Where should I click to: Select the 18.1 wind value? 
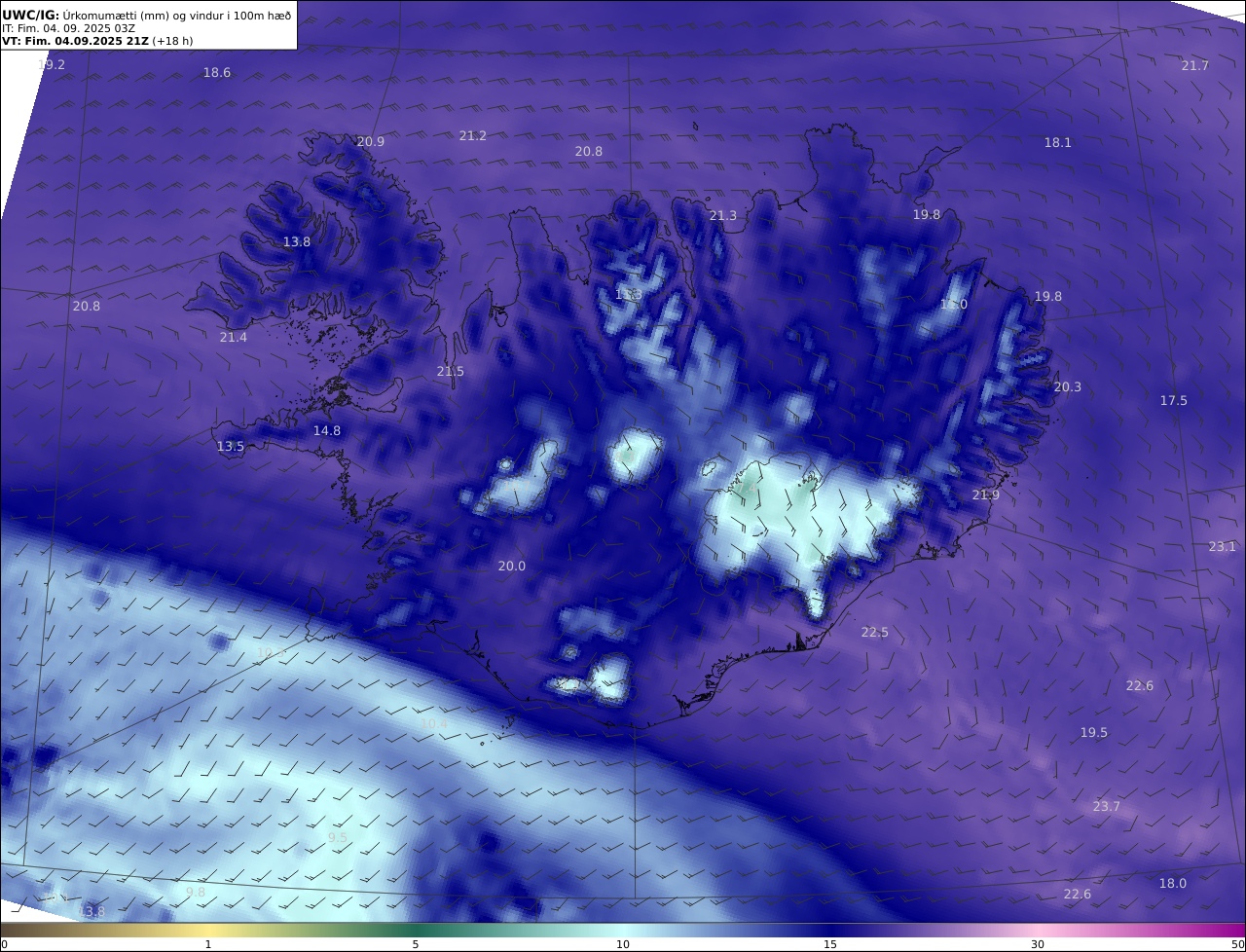(x=1057, y=143)
